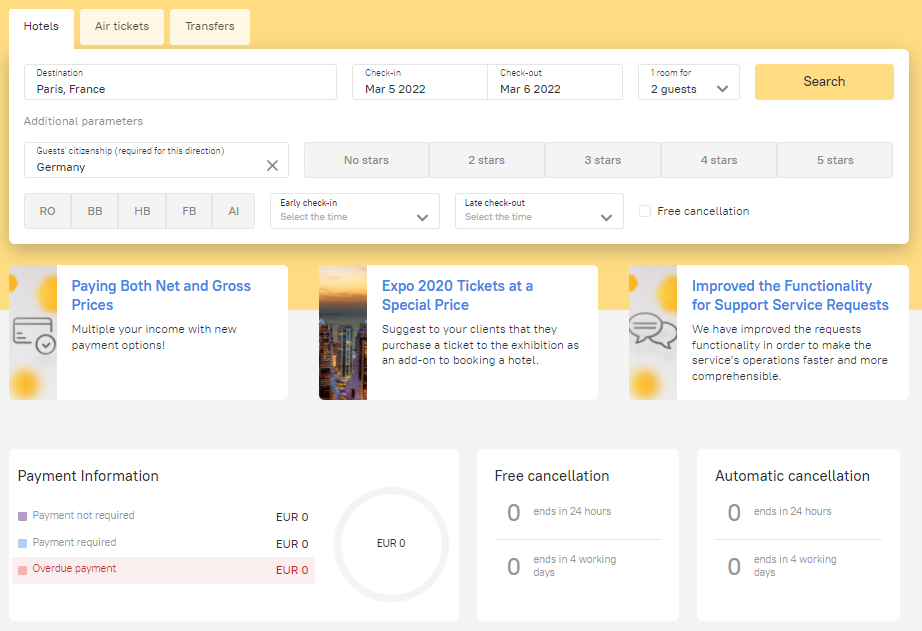This screenshot has height=631, width=922.
Task: Switch to the Air tickets tab
Action: pos(122,27)
